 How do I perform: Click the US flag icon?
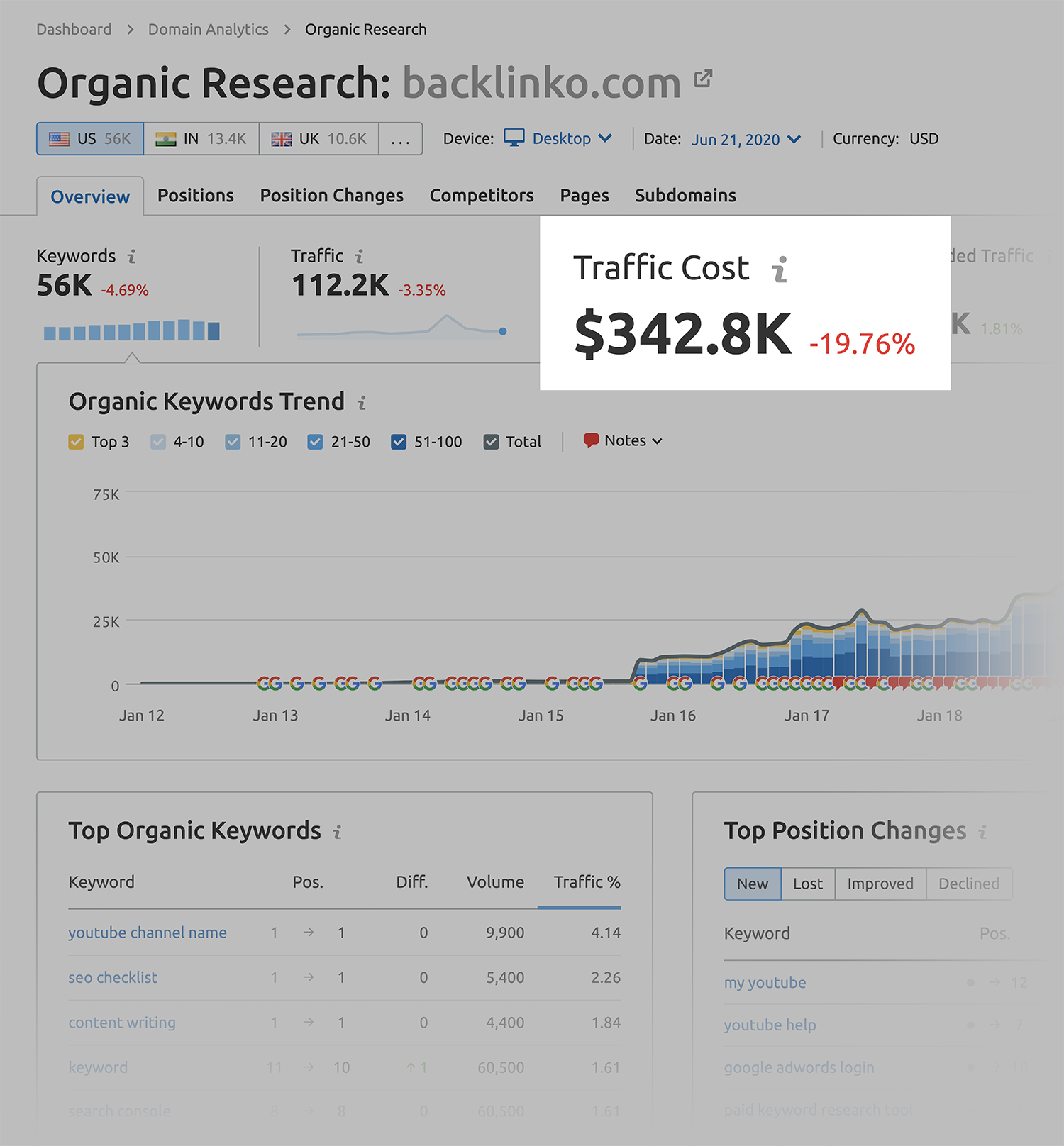pyautogui.click(x=59, y=139)
